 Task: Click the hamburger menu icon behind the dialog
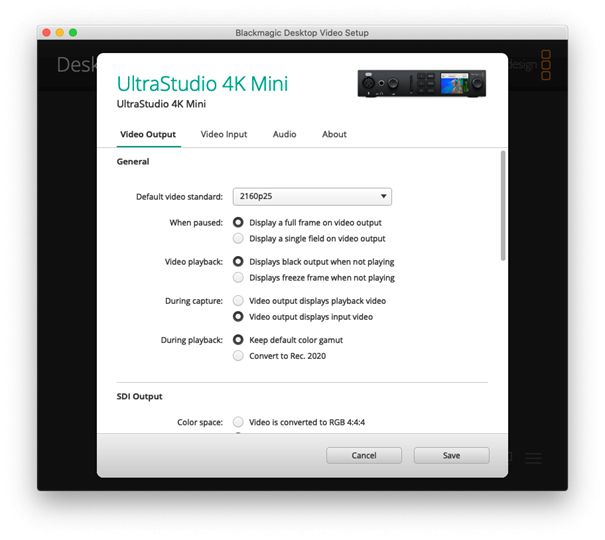534,457
